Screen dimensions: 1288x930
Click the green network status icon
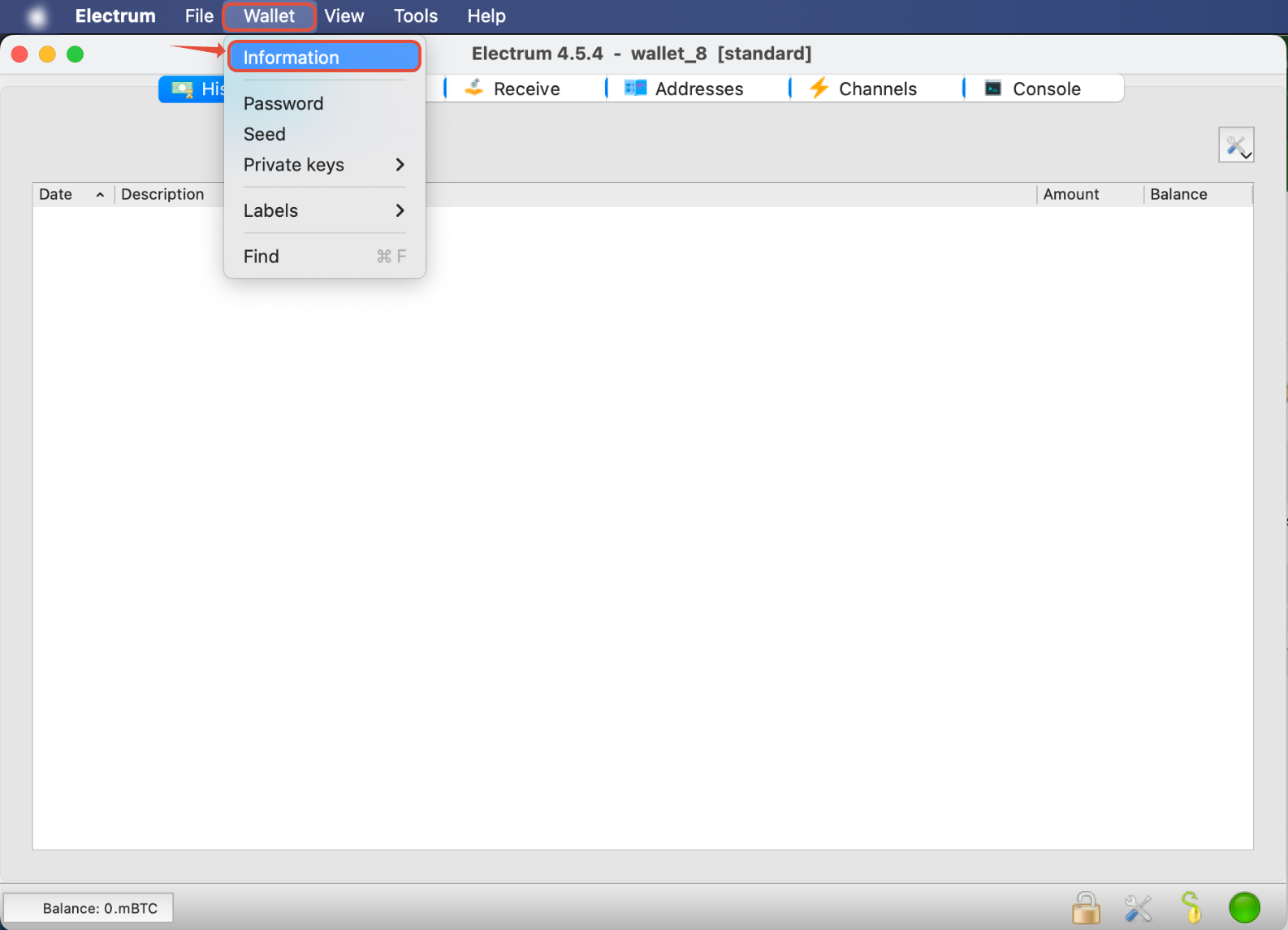(x=1244, y=908)
